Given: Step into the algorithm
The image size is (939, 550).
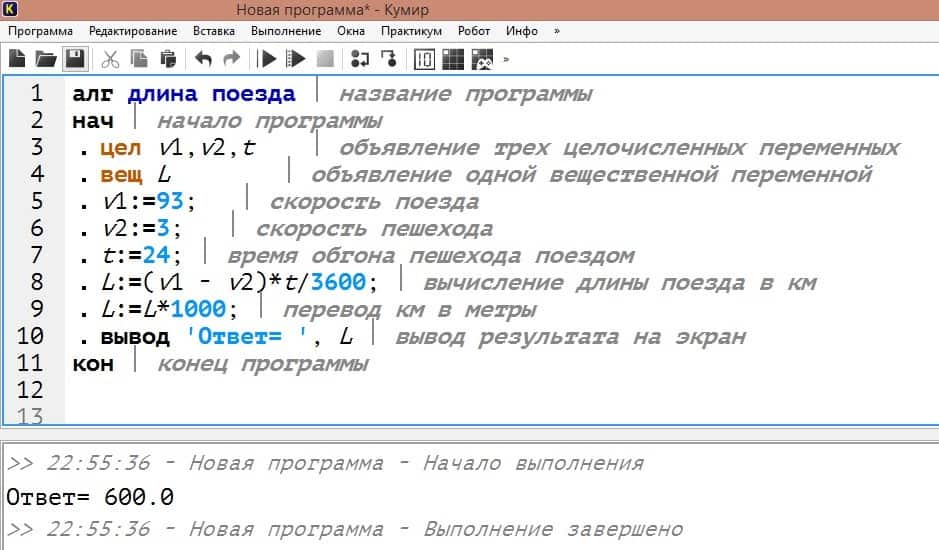Looking at the screenshot, I should (x=389, y=59).
